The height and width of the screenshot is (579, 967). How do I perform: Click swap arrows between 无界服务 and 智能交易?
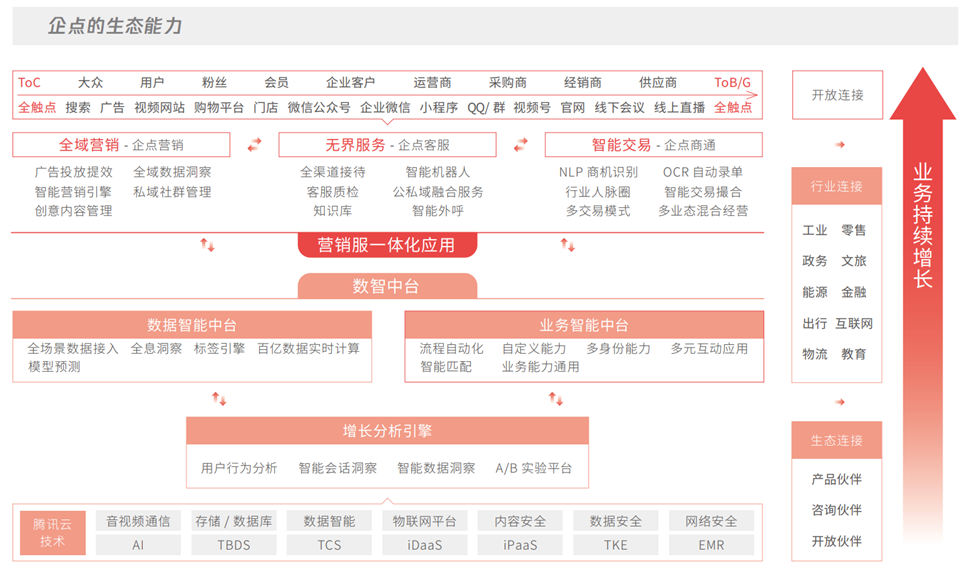(520, 145)
